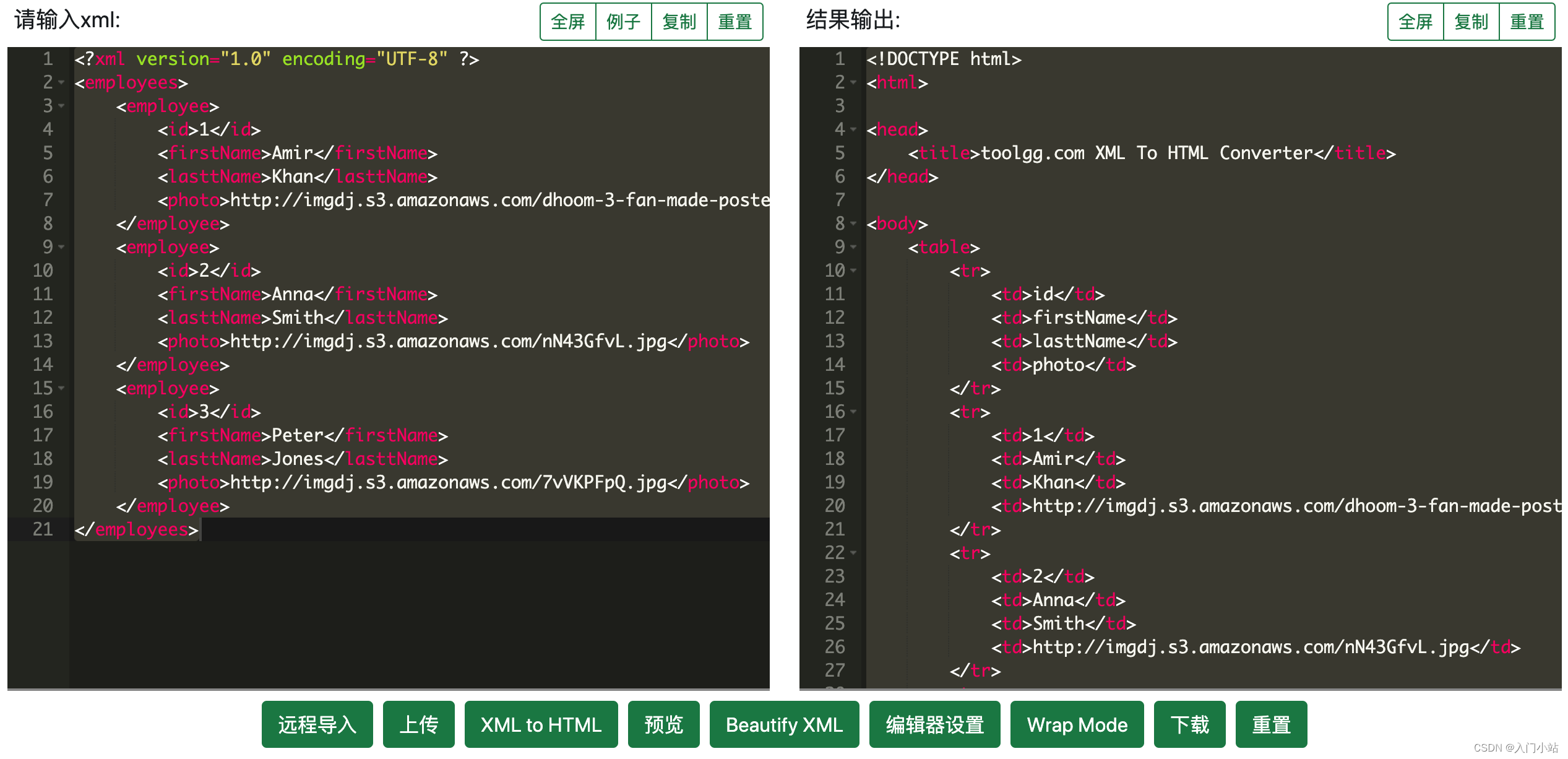
Task: Reset the input editor with 重置
Action: click(x=735, y=21)
